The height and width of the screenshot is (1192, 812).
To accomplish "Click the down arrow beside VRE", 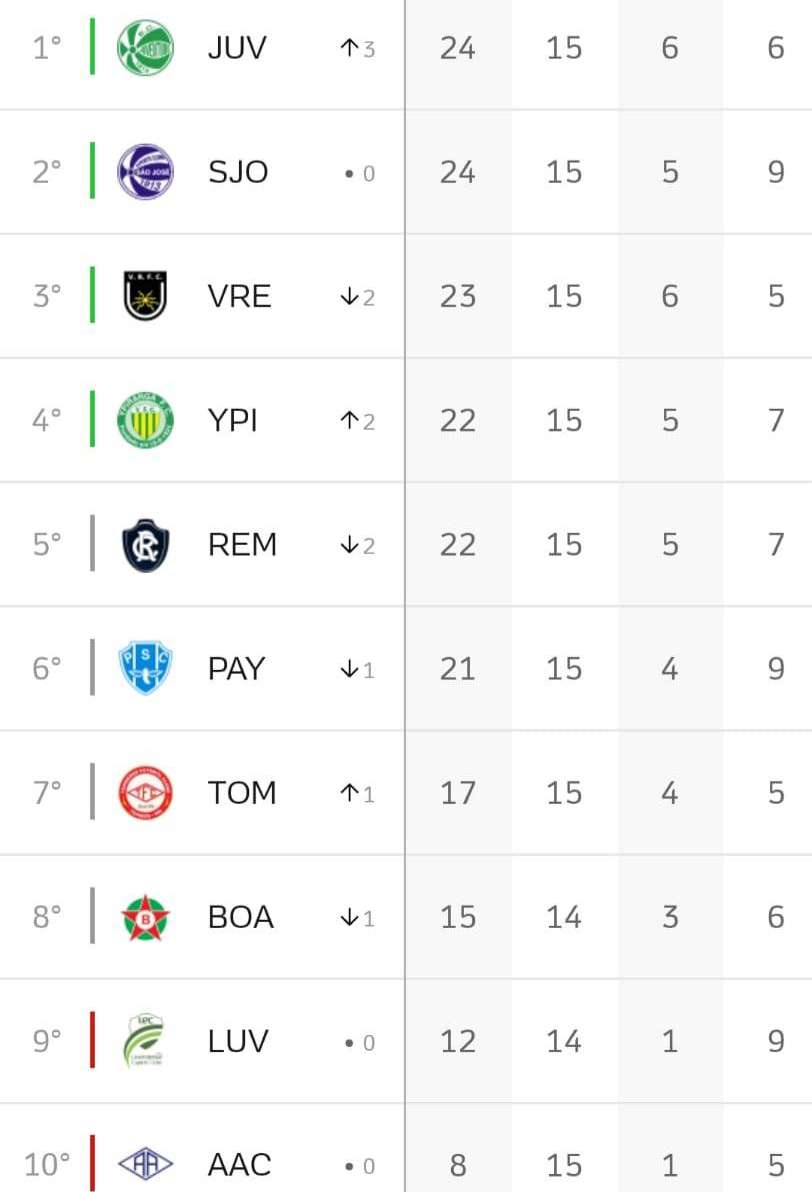I will 349,297.
